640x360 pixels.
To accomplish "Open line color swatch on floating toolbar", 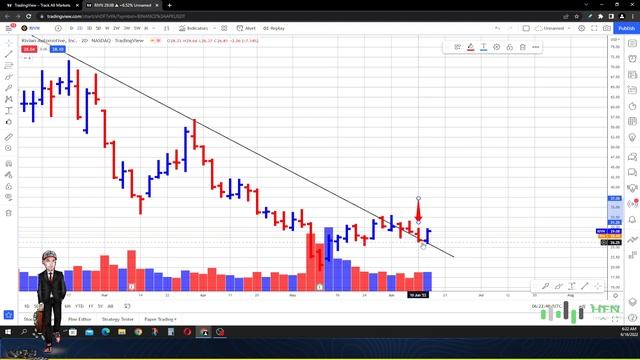I will pos(471,47).
